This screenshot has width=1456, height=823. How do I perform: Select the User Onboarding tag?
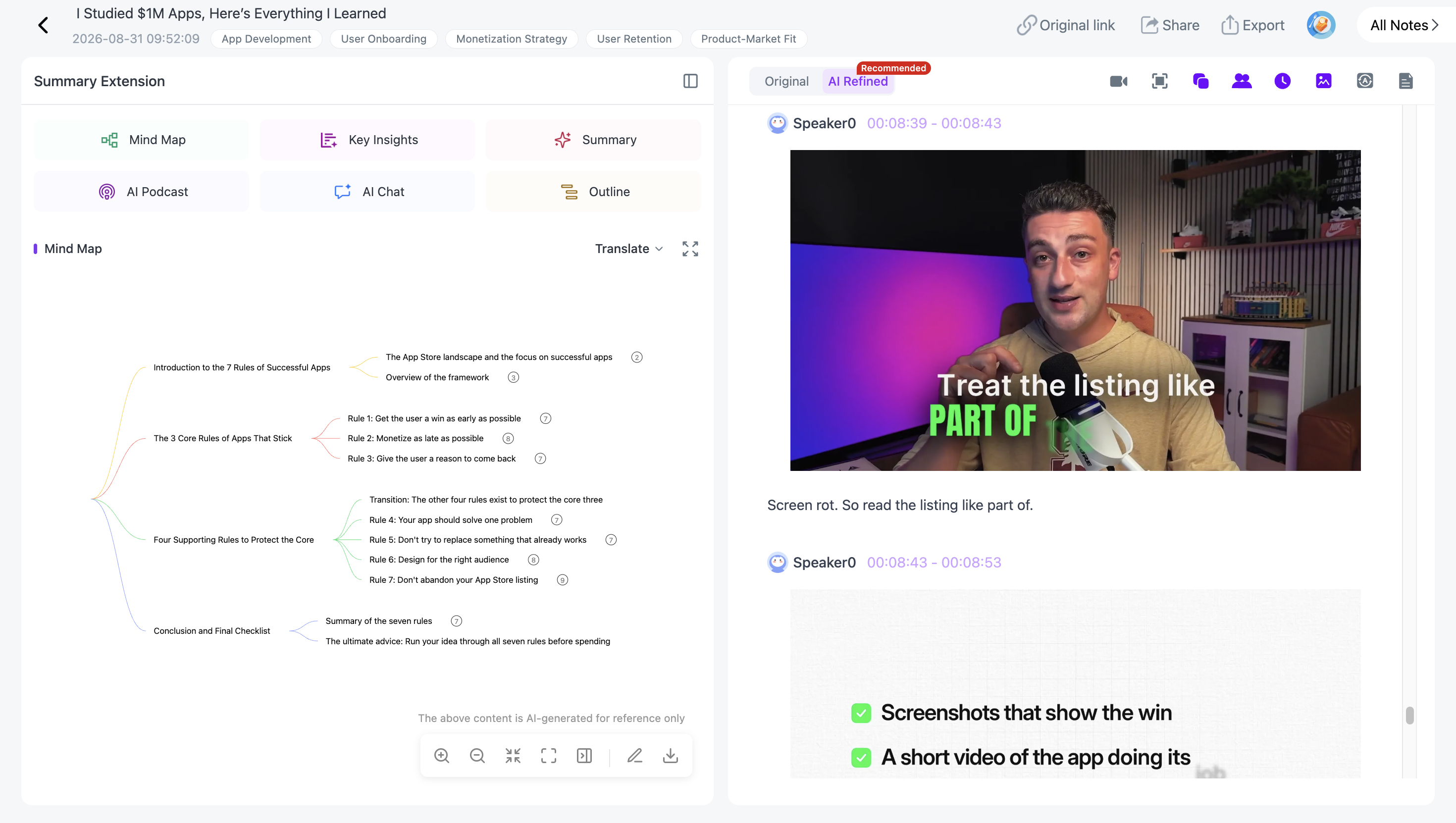click(384, 39)
